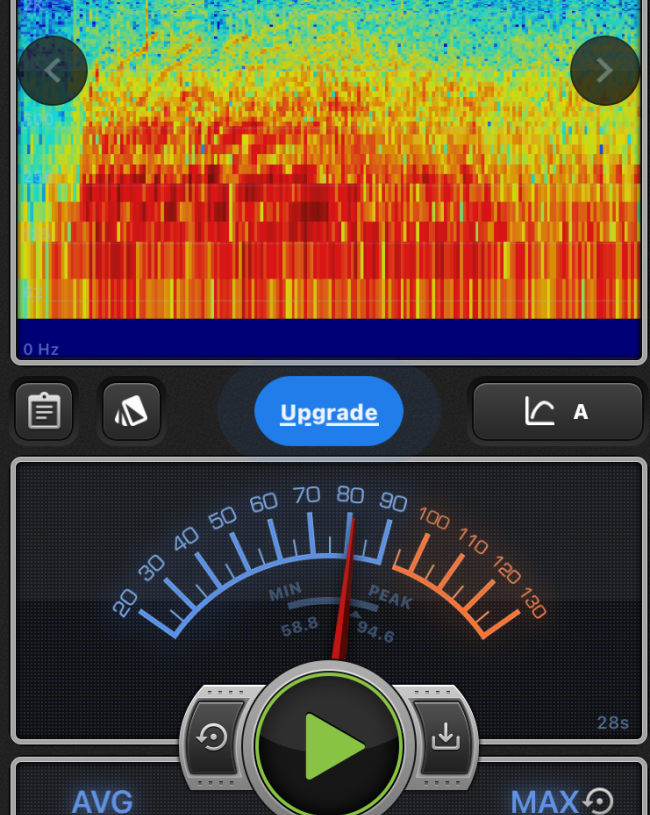Click the 28s elapsed time indicator
650x815 pixels.
pos(613,723)
